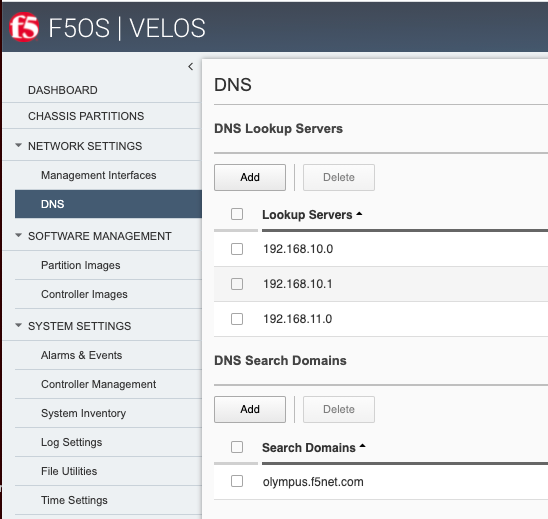Go to CHASSIS PARTITIONS
The image size is (548, 519).
coord(86,116)
